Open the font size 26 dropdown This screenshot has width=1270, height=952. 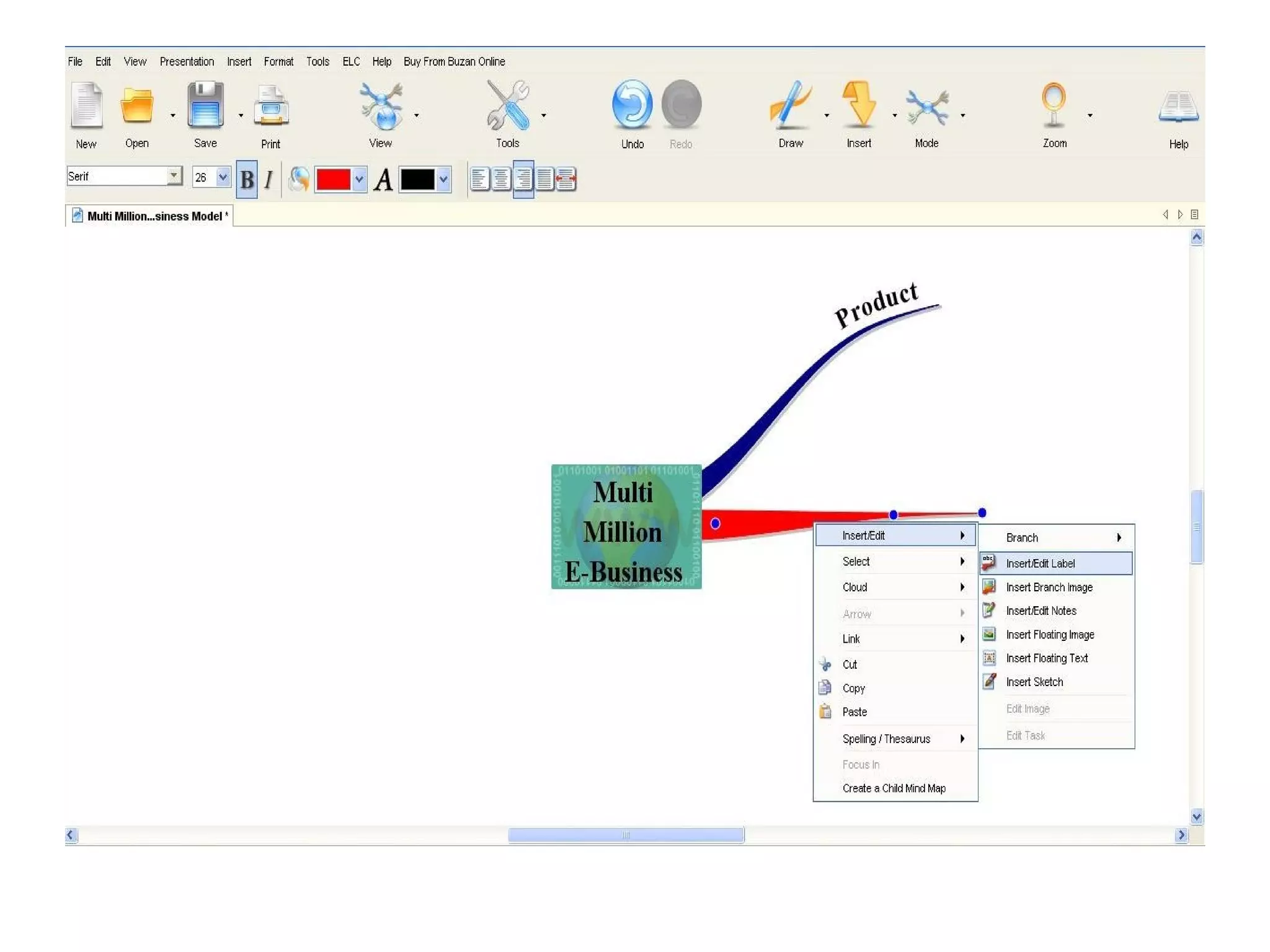pos(223,177)
